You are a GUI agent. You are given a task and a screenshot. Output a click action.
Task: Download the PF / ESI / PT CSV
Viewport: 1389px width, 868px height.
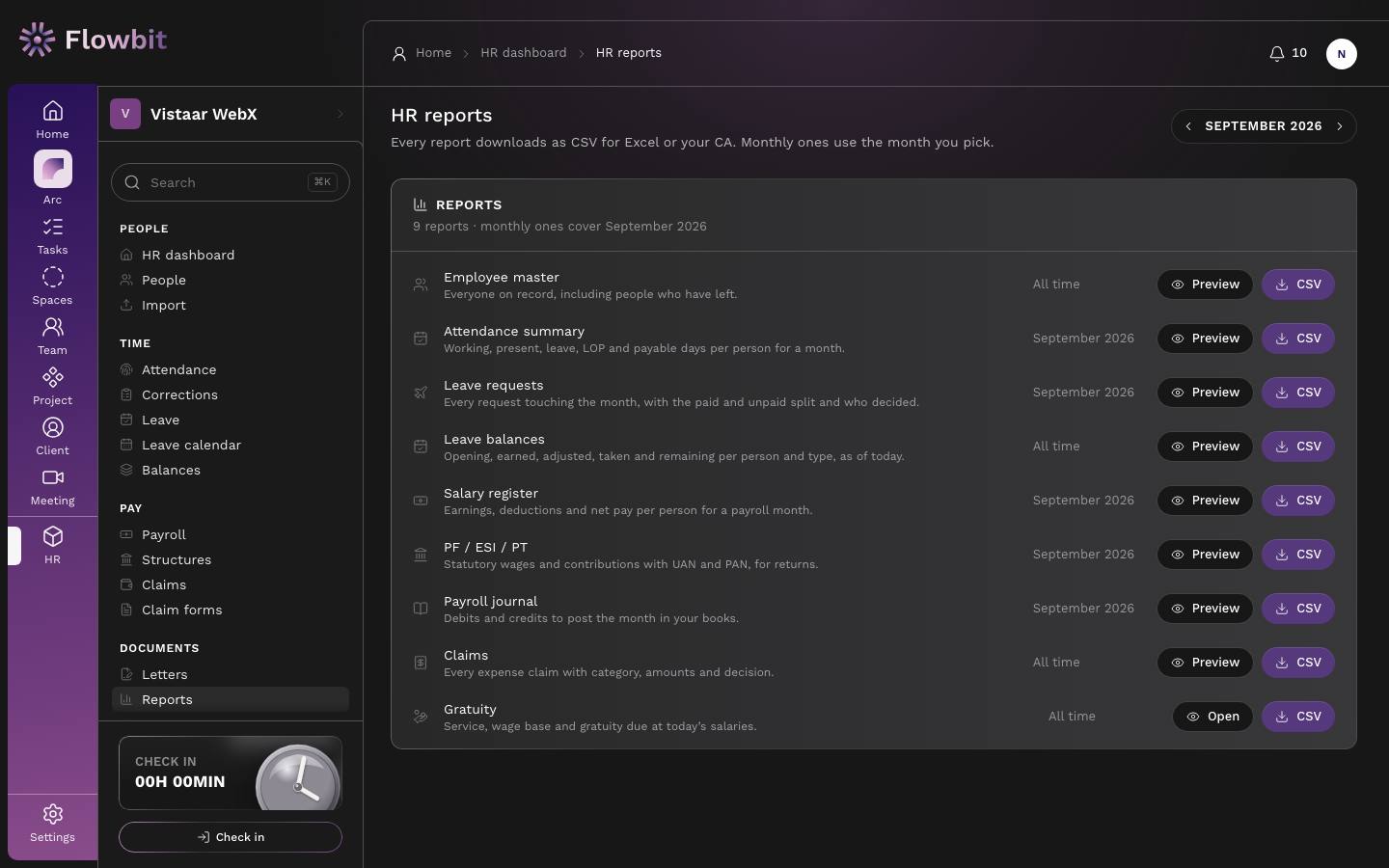click(1298, 555)
